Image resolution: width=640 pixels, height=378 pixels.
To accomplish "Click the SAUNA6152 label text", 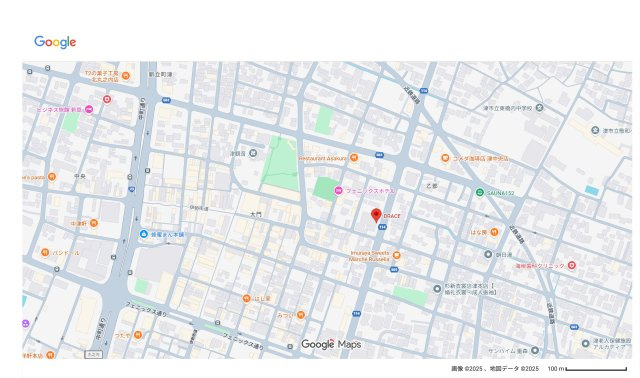I will click(x=500, y=193).
